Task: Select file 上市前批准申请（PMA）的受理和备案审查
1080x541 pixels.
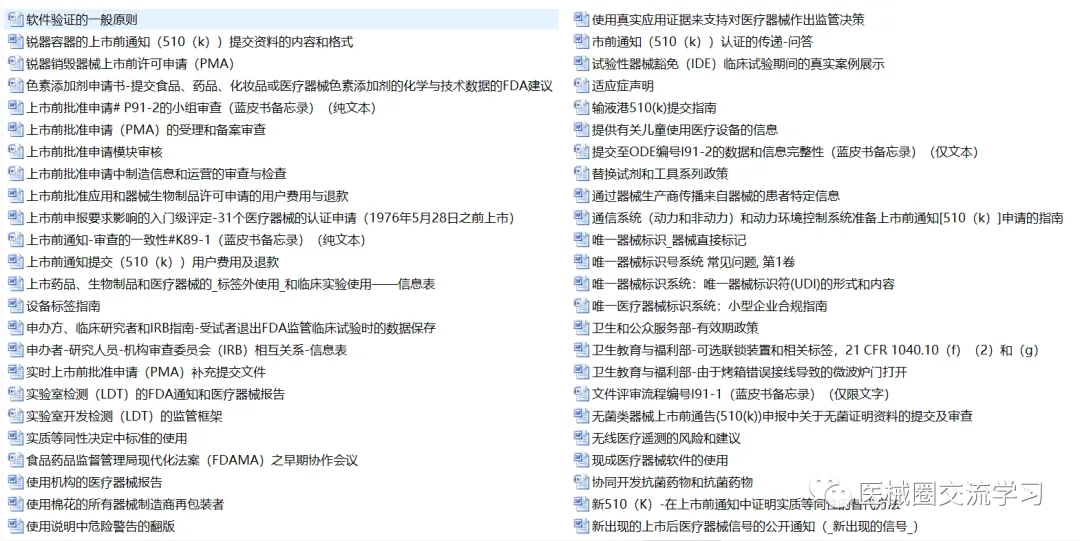Action: pyautogui.click(x=146, y=130)
